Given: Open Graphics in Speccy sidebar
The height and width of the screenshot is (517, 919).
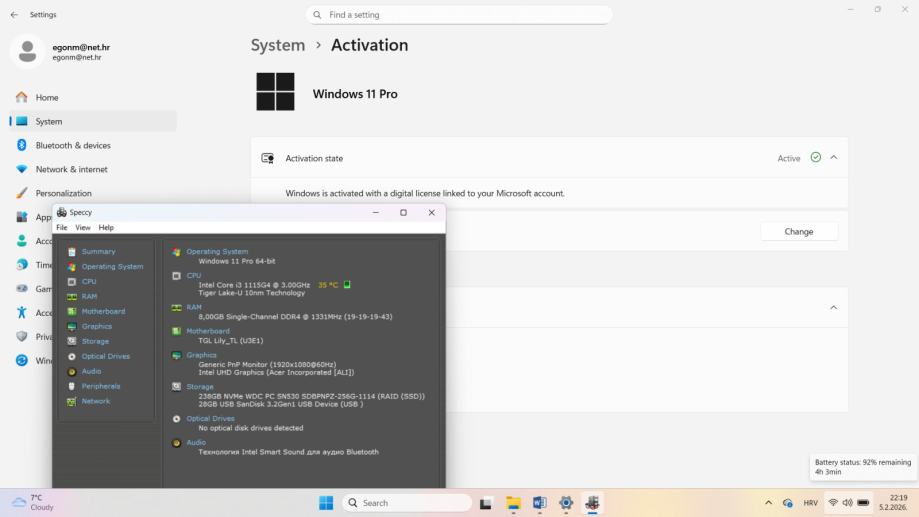Looking at the screenshot, I should (96, 326).
